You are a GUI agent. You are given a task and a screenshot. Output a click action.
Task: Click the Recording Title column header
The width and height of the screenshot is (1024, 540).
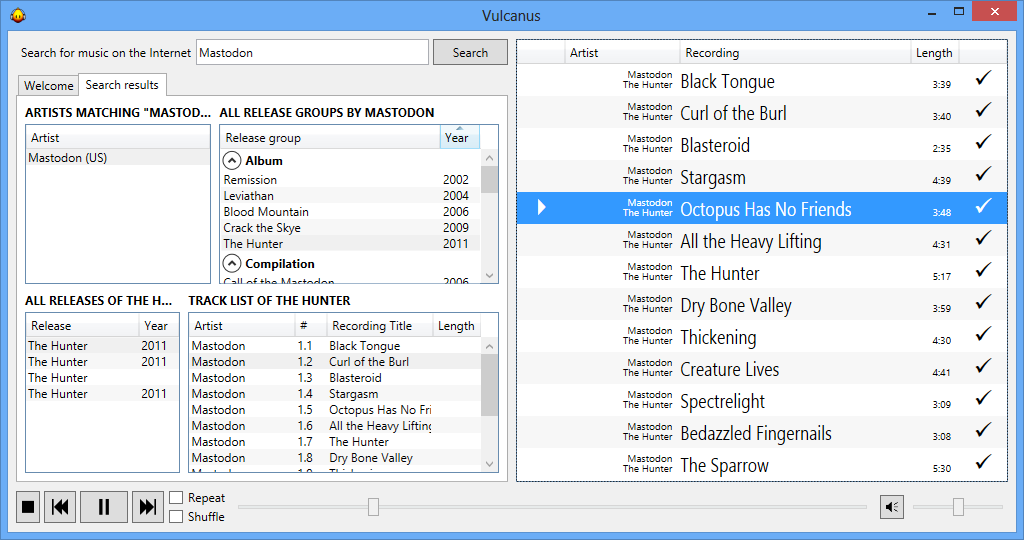pos(379,326)
